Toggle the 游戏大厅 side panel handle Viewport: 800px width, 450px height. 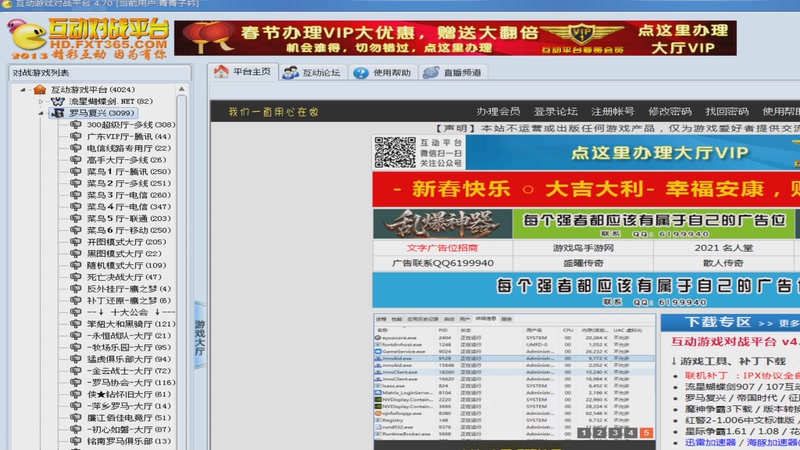pos(200,336)
